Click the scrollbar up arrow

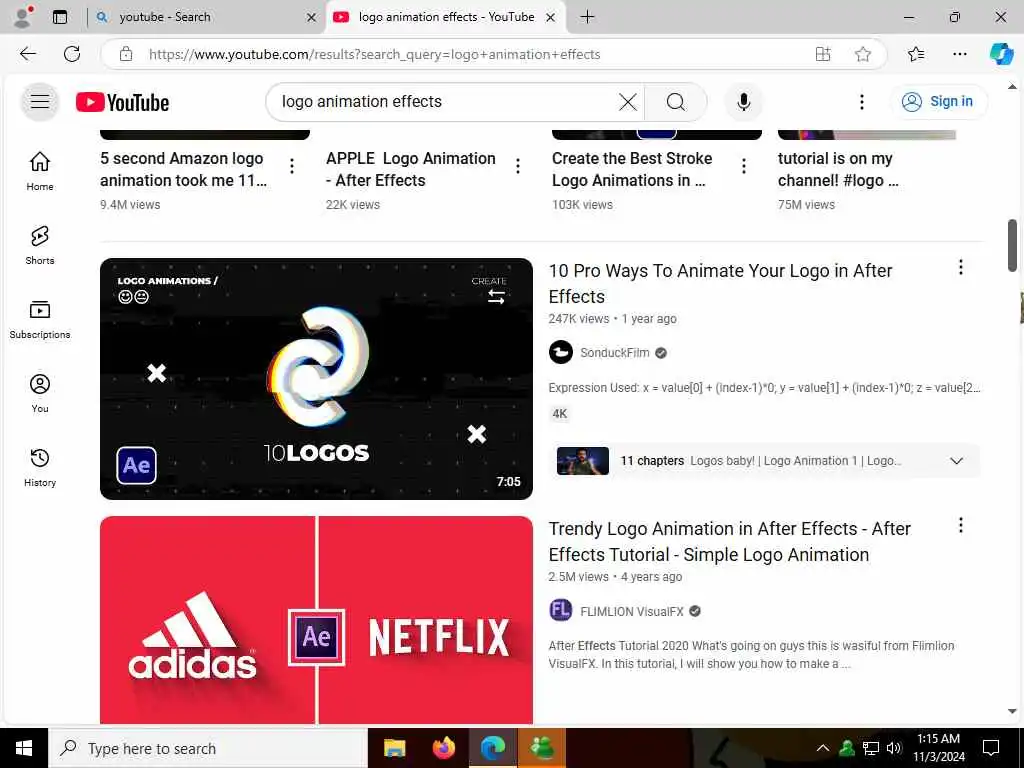(x=1012, y=86)
